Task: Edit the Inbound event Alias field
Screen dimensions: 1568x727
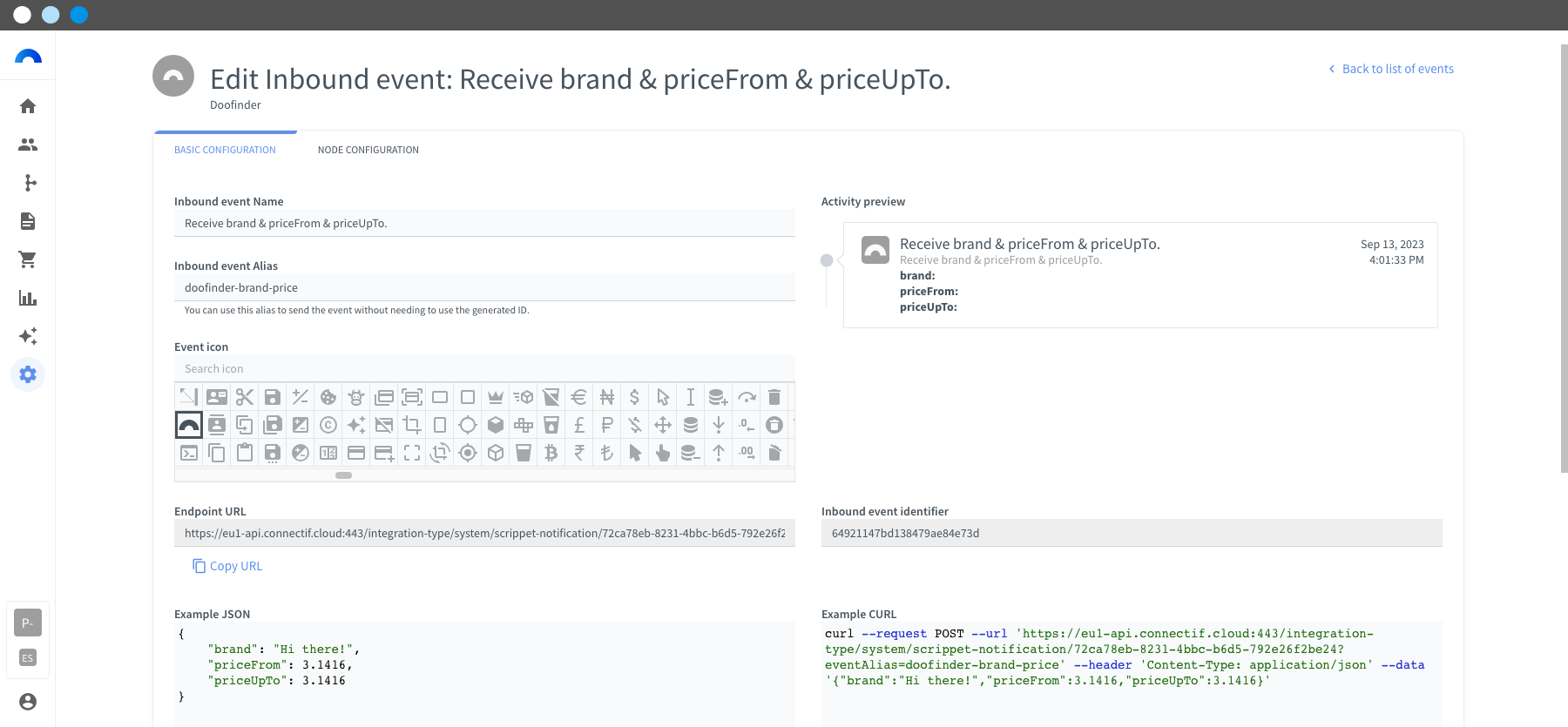Action: (x=484, y=287)
